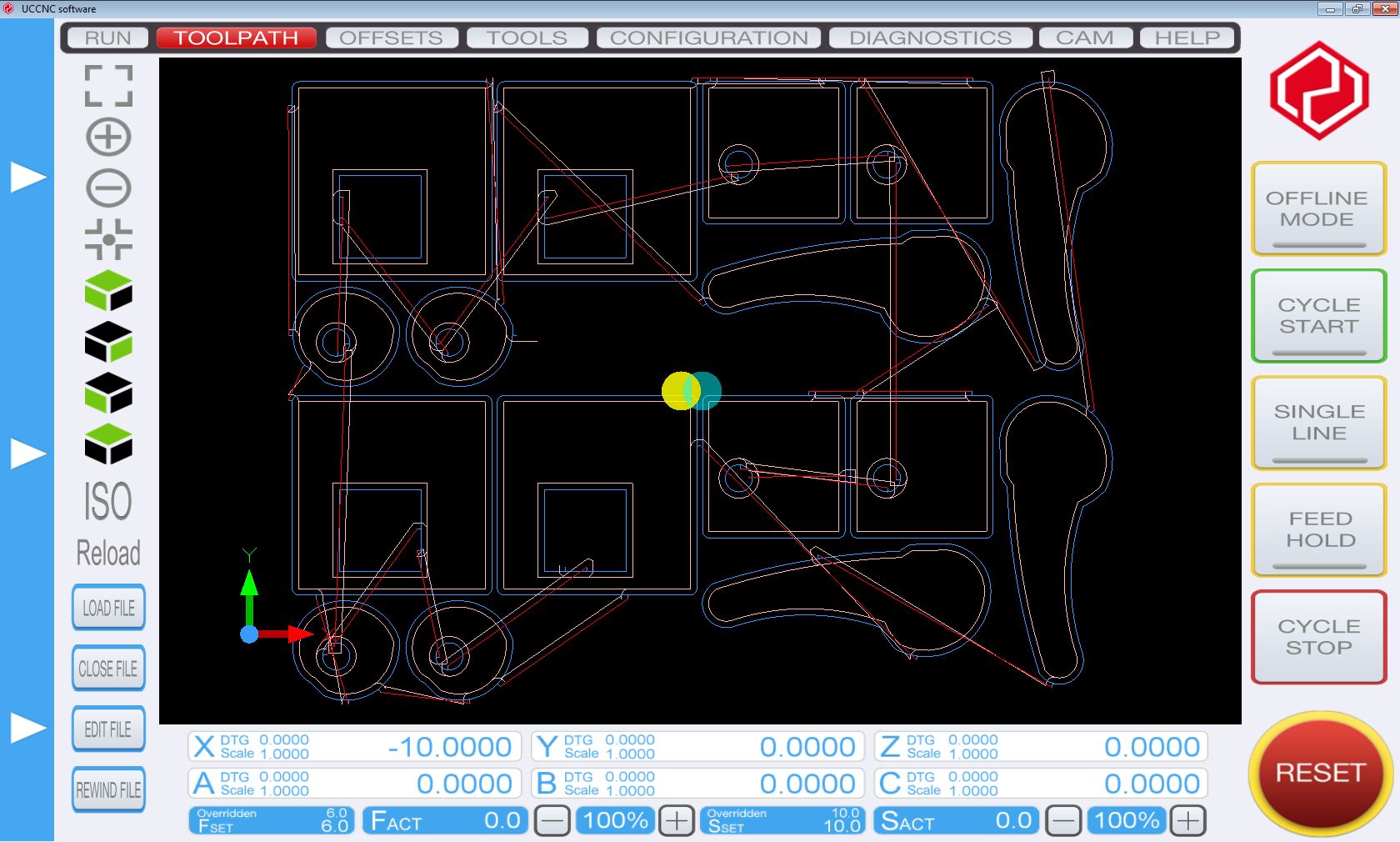Viewport: 1400px width, 842px height.
Task: Click the feed override 100% display
Action: pos(615,820)
